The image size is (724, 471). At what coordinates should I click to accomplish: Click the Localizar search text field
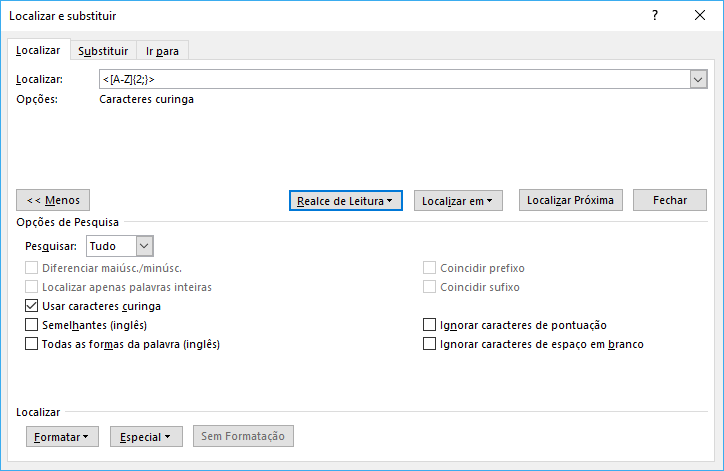pyautogui.click(x=393, y=79)
